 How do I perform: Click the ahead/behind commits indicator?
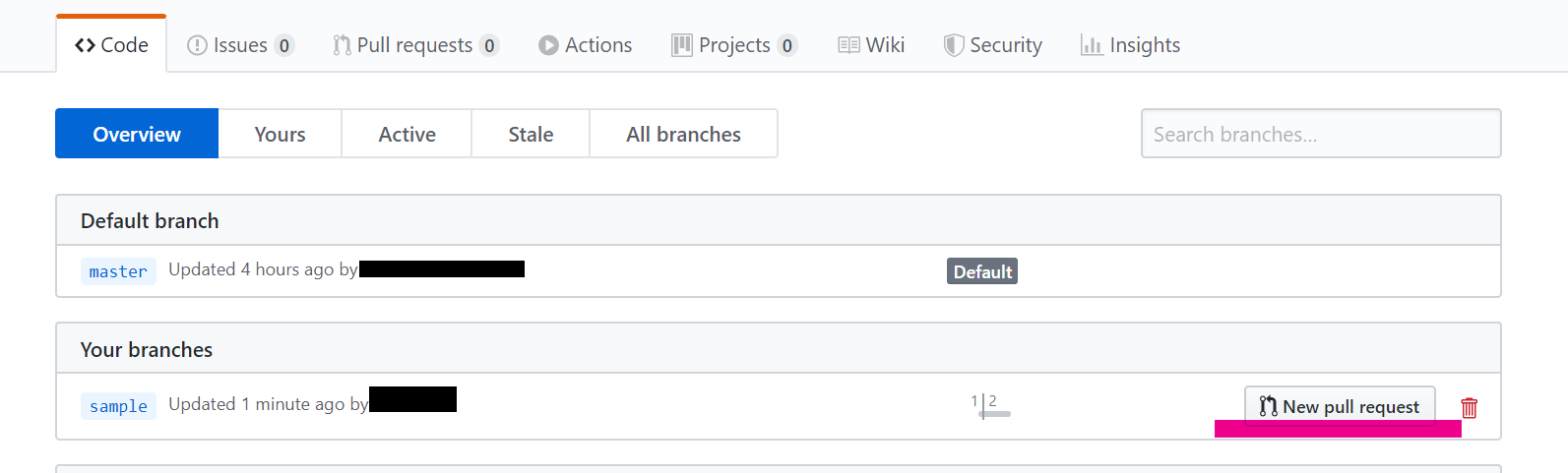(986, 405)
